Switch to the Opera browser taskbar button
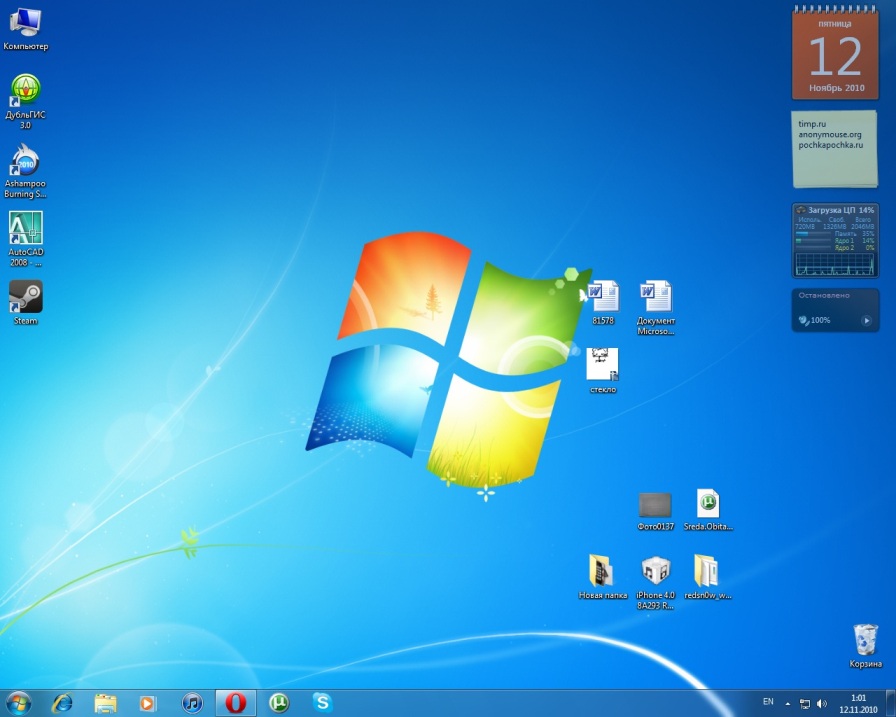The height and width of the screenshot is (717, 896). (x=235, y=703)
